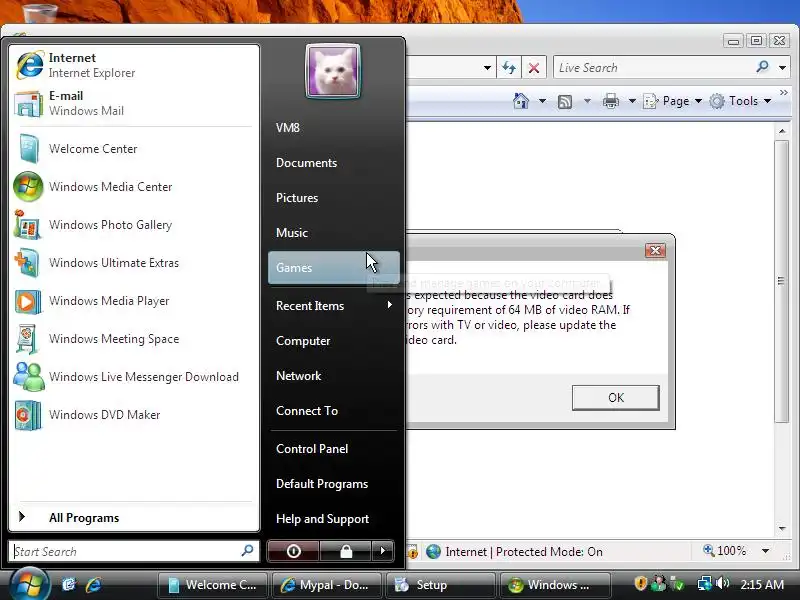
Task: Click the cat user account picture
Action: pyautogui.click(x=333, y=71)
